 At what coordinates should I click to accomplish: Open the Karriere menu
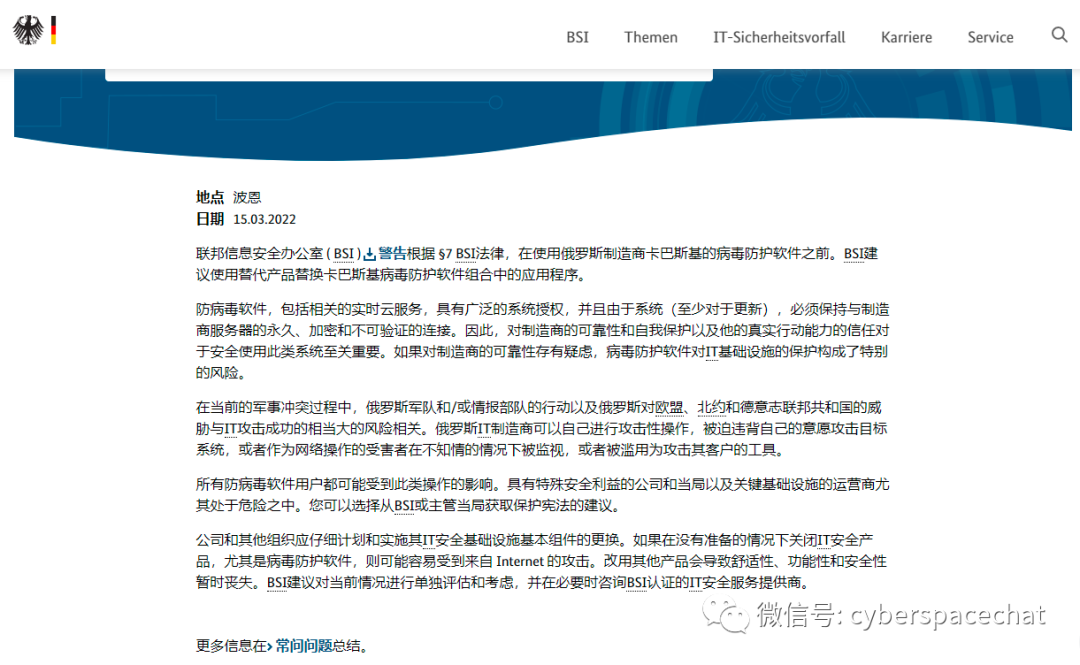click(906, 37)
